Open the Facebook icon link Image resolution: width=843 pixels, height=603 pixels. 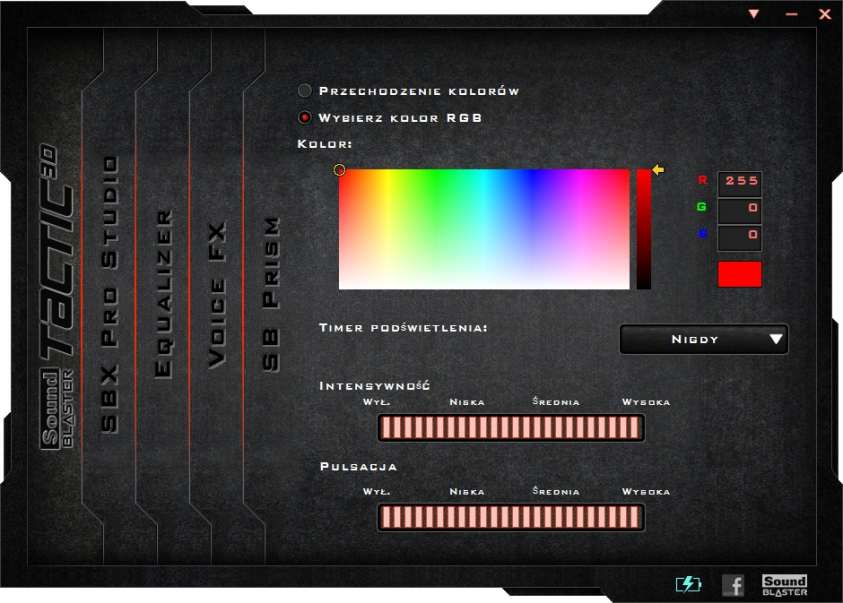pos(733,585)
